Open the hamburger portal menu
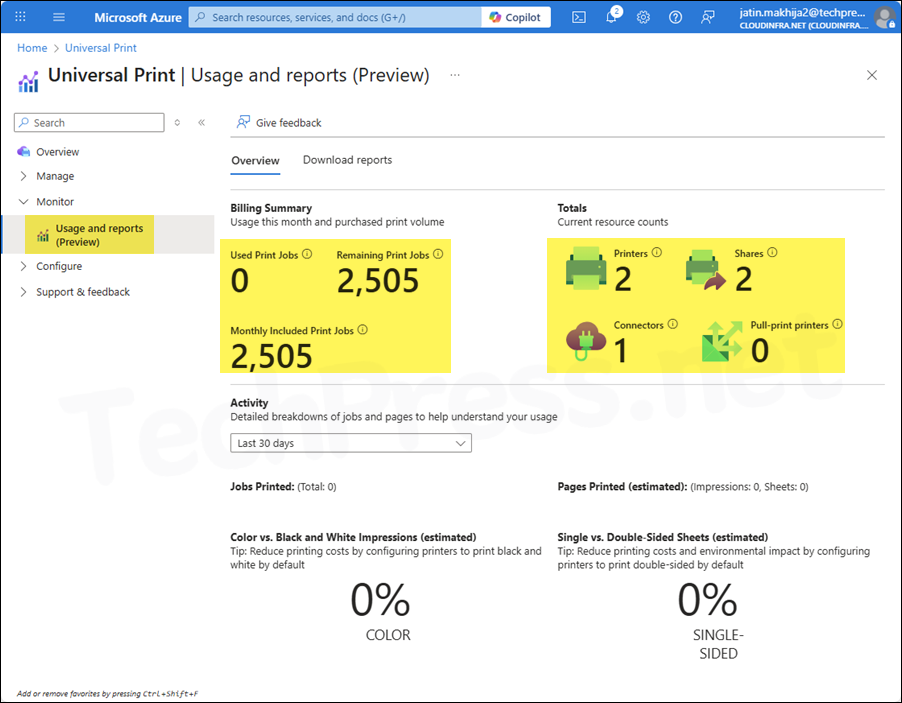 point(59,17)
